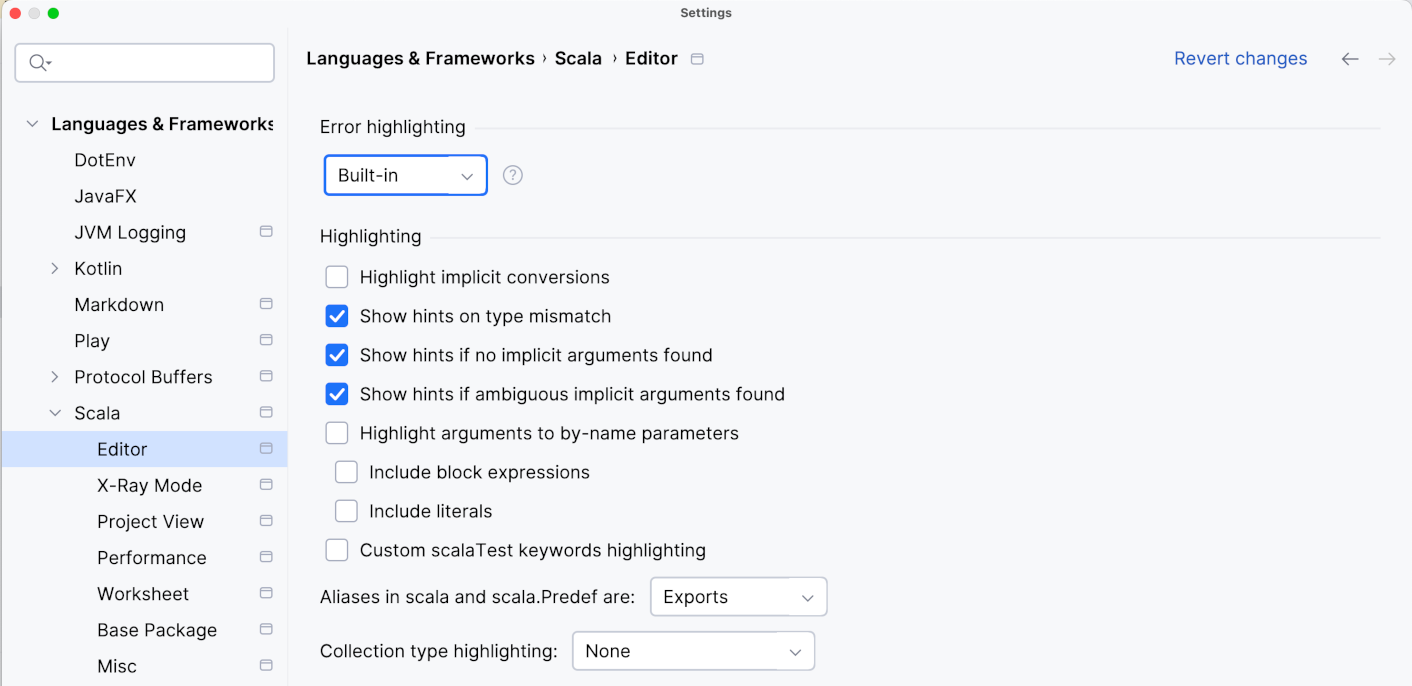The image size is (1412, 686).
Task: Click the forward navigation arrow
Action: click(1387, 59)
